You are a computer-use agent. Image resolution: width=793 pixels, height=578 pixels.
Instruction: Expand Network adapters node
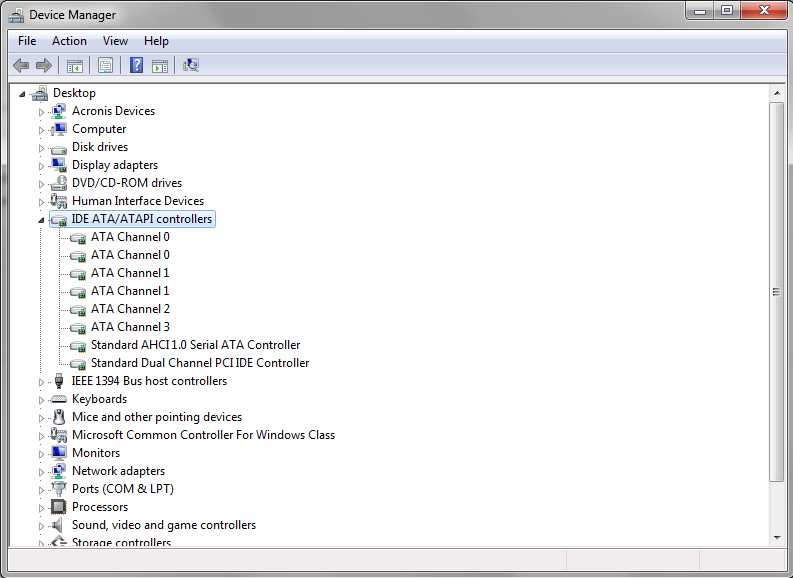(41, 472)
